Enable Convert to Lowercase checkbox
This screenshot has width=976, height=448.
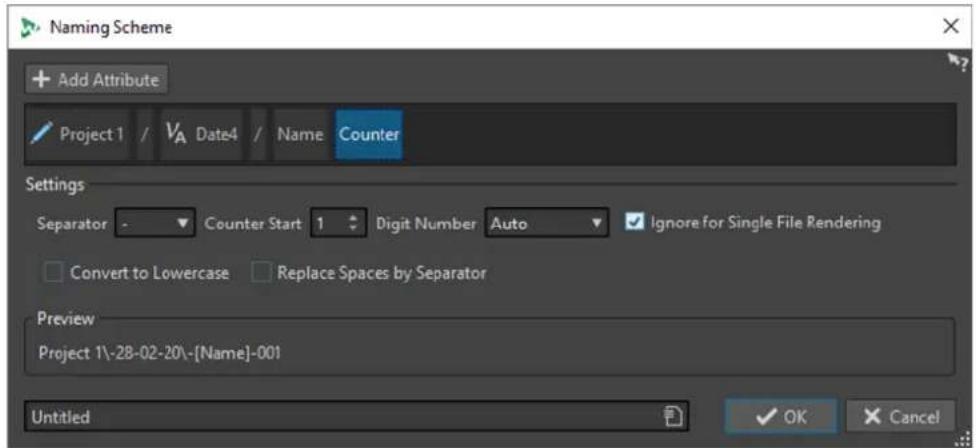[x=54, y=273]
